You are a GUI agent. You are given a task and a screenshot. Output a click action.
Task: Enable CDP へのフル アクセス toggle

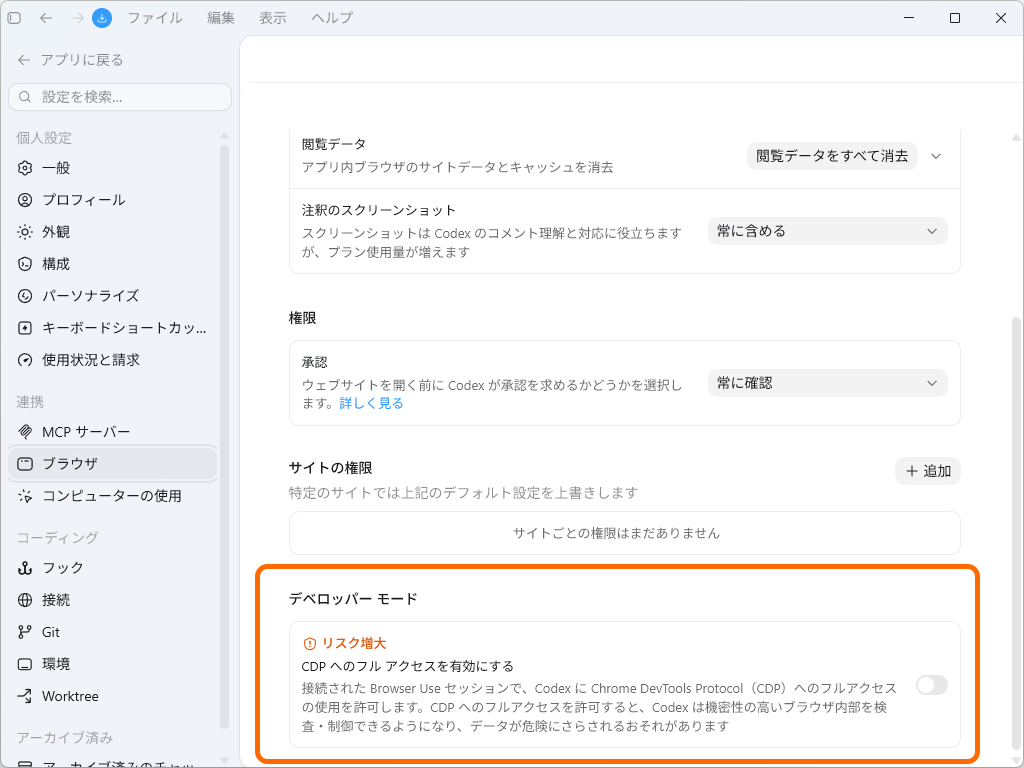(931, 685)
